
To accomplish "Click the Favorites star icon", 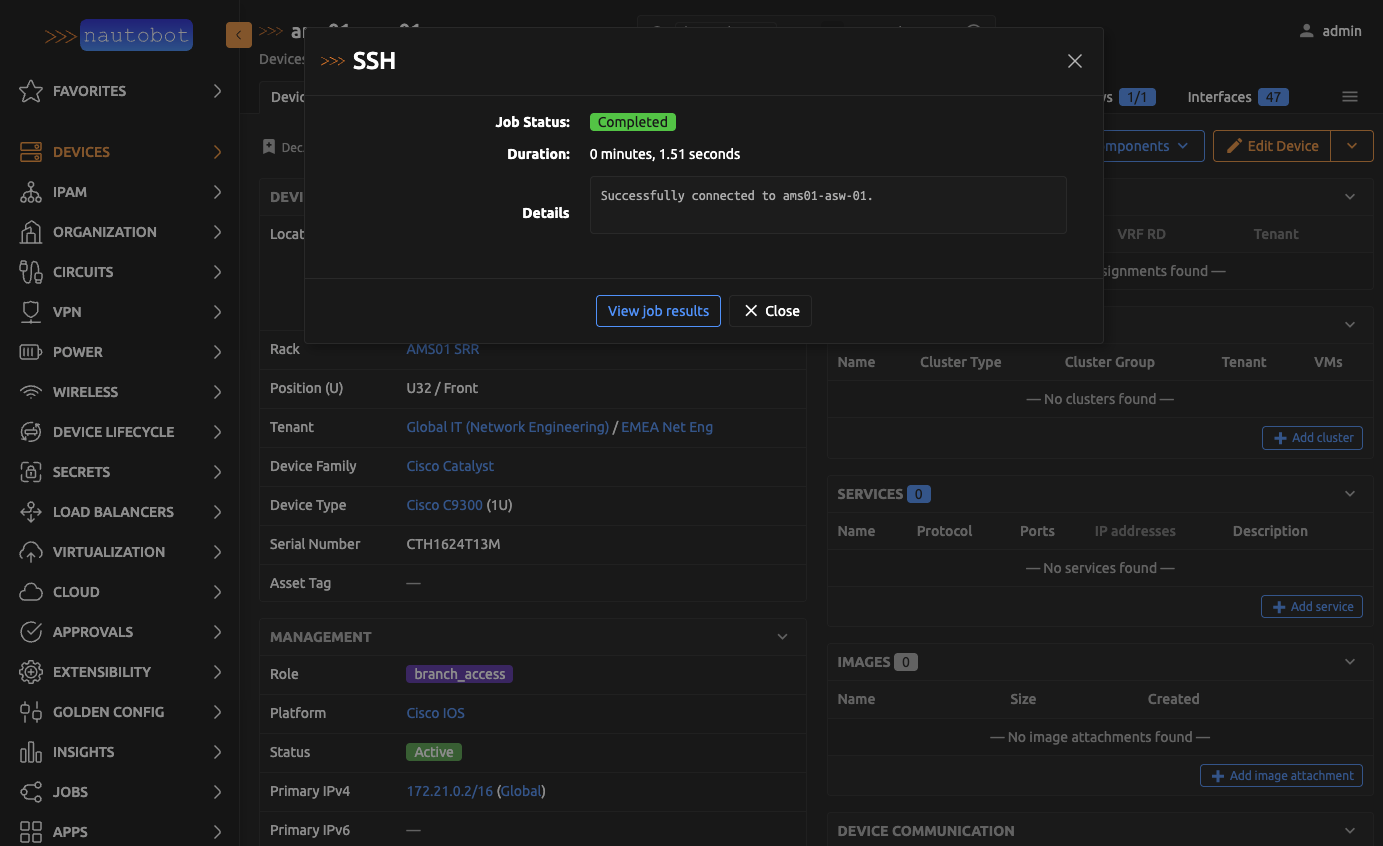I will (31, 91).
